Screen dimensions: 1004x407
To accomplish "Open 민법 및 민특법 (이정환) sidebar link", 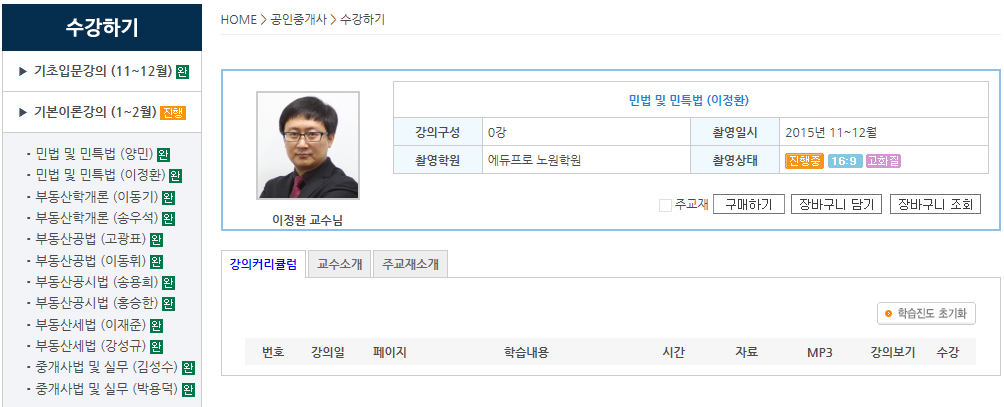I will pos(101,175).
